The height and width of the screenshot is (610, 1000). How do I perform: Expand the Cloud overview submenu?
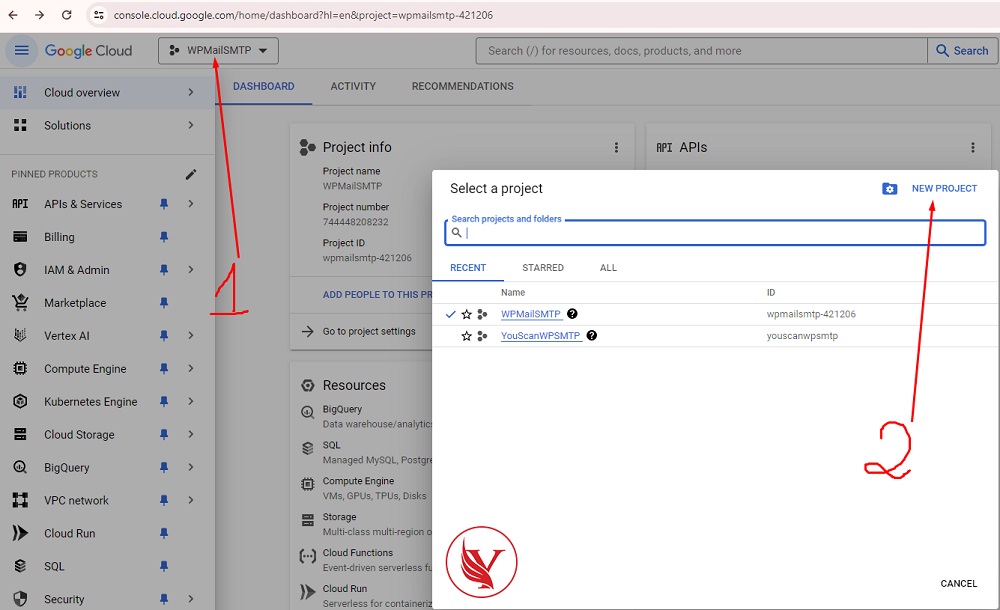[x=191, y=93]
